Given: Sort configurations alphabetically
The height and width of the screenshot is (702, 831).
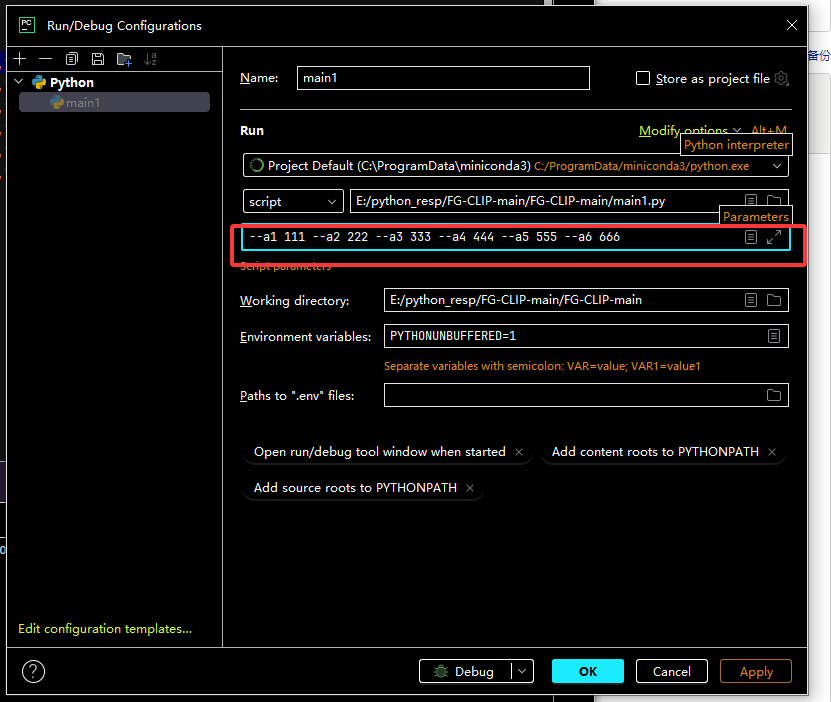Looking at the screenshot, I should point(150,59).
